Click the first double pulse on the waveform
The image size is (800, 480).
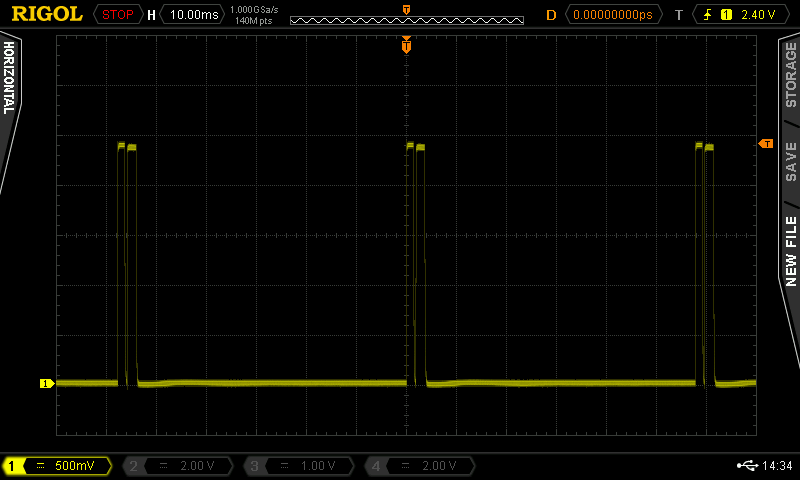pyautogui.click(x=127, y=264)
